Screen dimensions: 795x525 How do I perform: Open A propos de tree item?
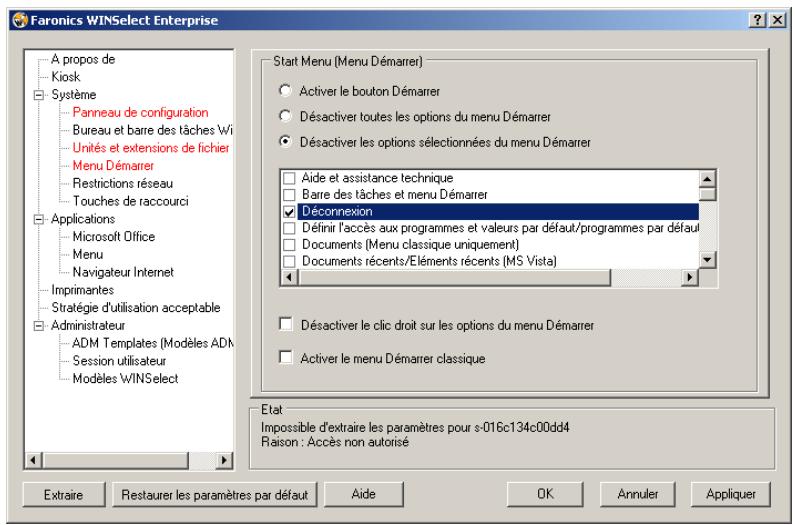pos(83,59)
